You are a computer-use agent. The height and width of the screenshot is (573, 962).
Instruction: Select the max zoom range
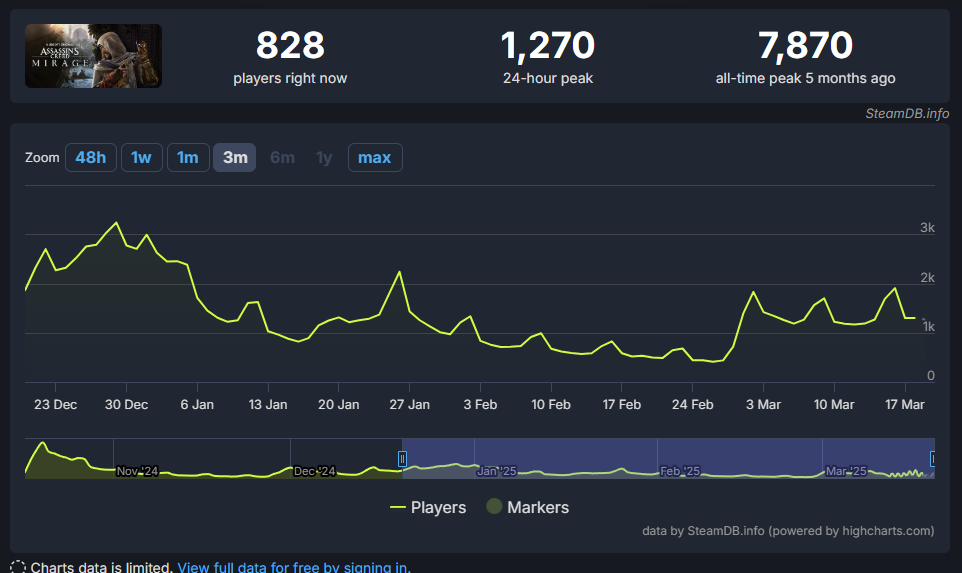click(375, 158)
